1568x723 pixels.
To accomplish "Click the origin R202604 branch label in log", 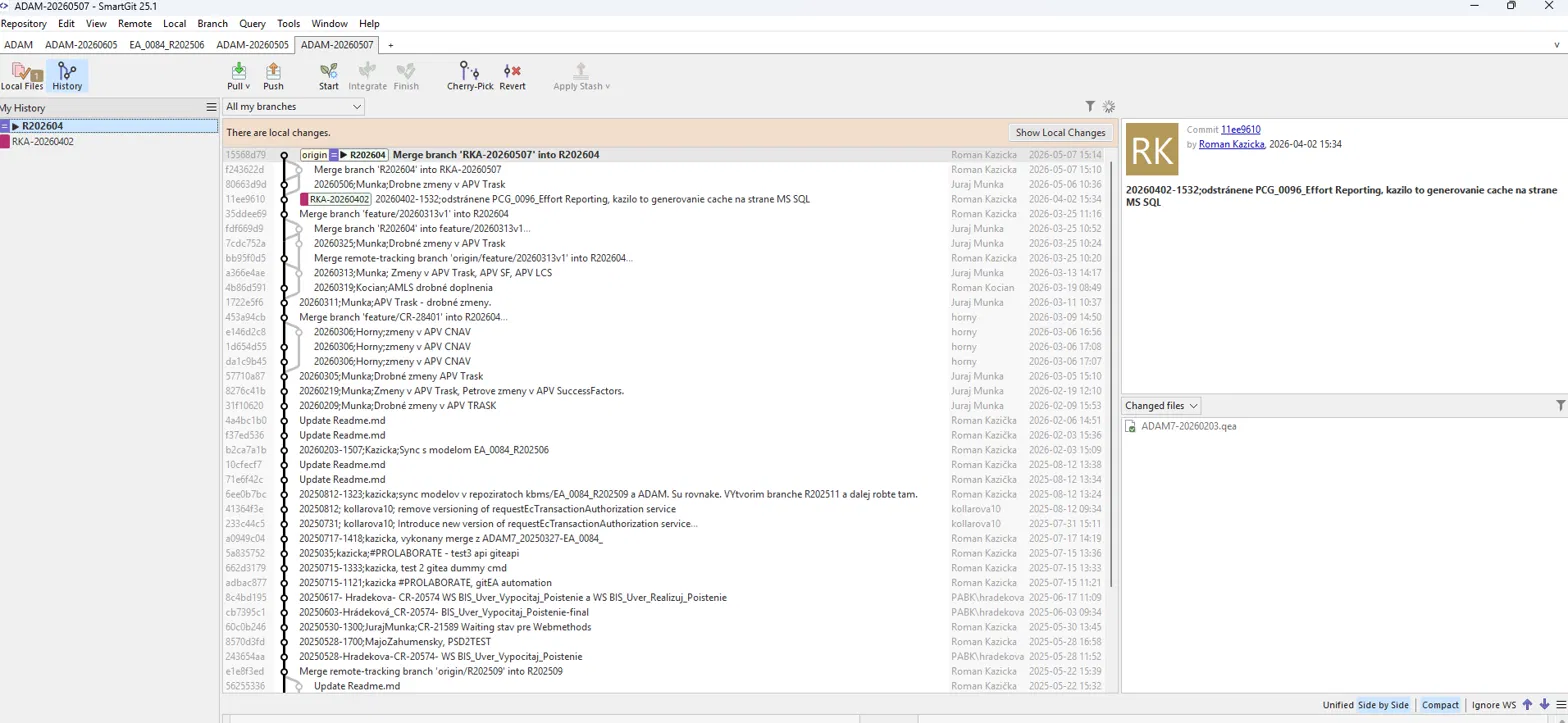I will click(x=345, y=155).
